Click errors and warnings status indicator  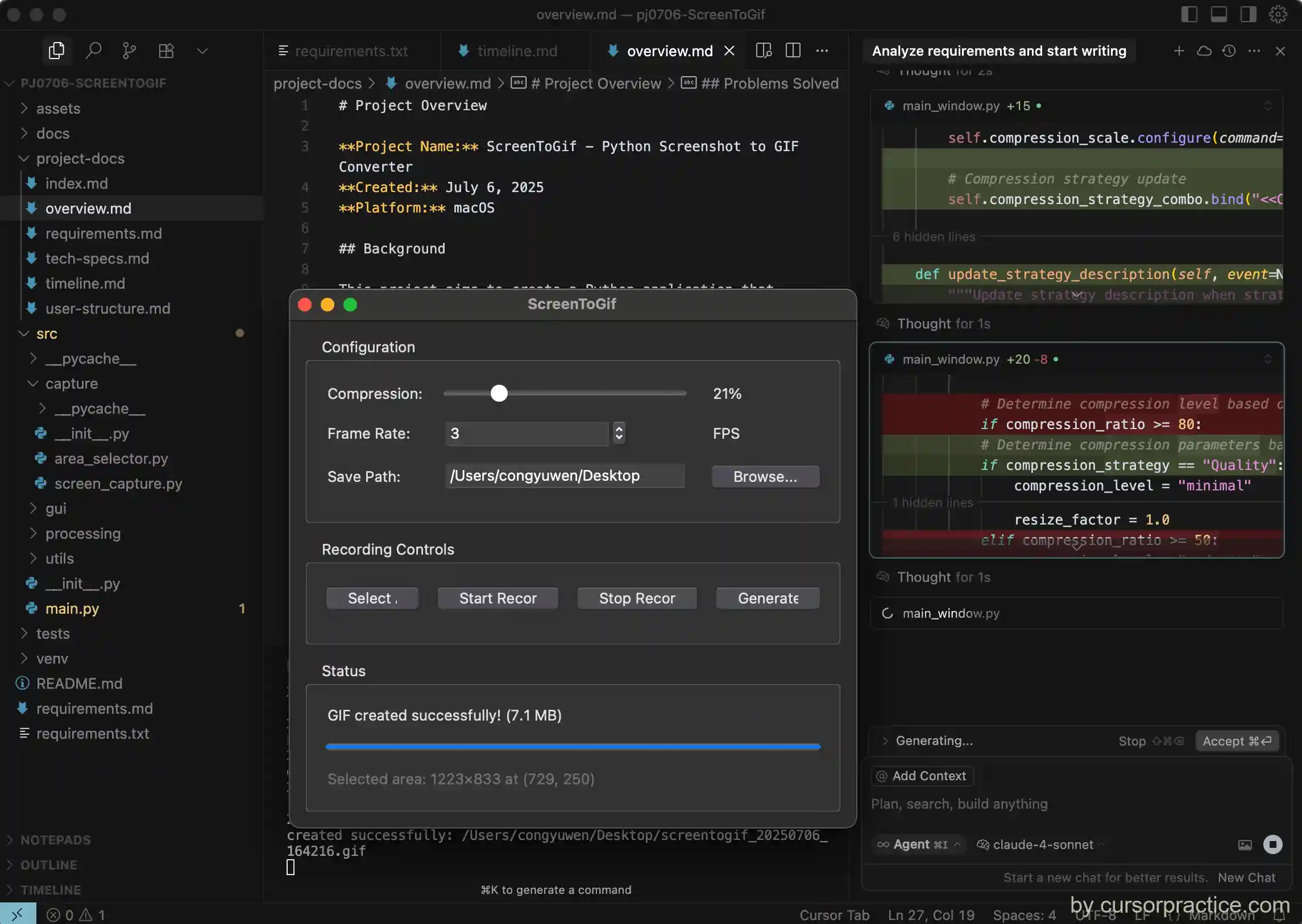(x=75, y=914)
